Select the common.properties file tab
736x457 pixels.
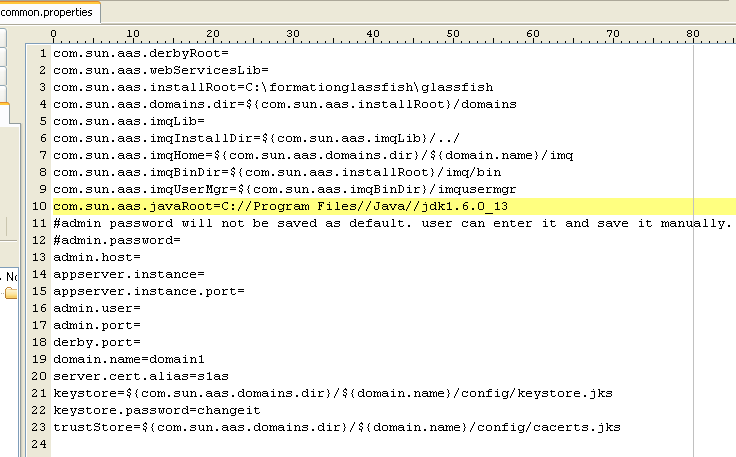coord(48,13)
